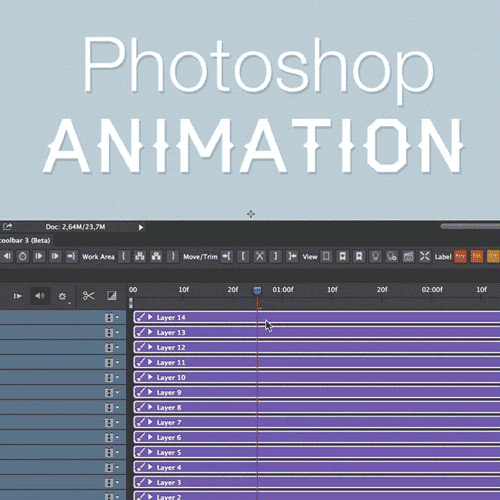Set work area end with the closing brace icon

click(173, 256)
